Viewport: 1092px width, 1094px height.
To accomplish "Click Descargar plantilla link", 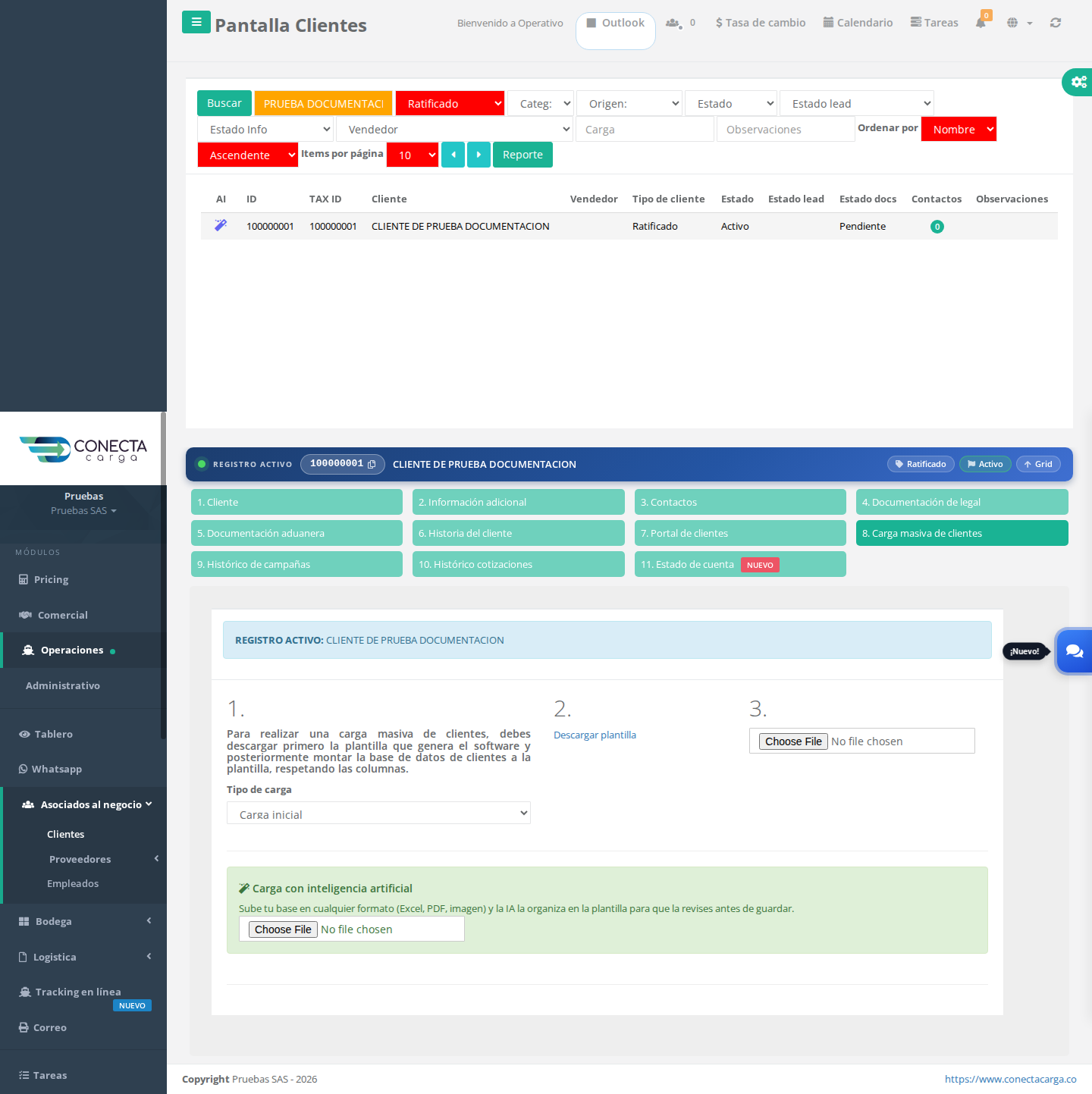I will 595,735.
